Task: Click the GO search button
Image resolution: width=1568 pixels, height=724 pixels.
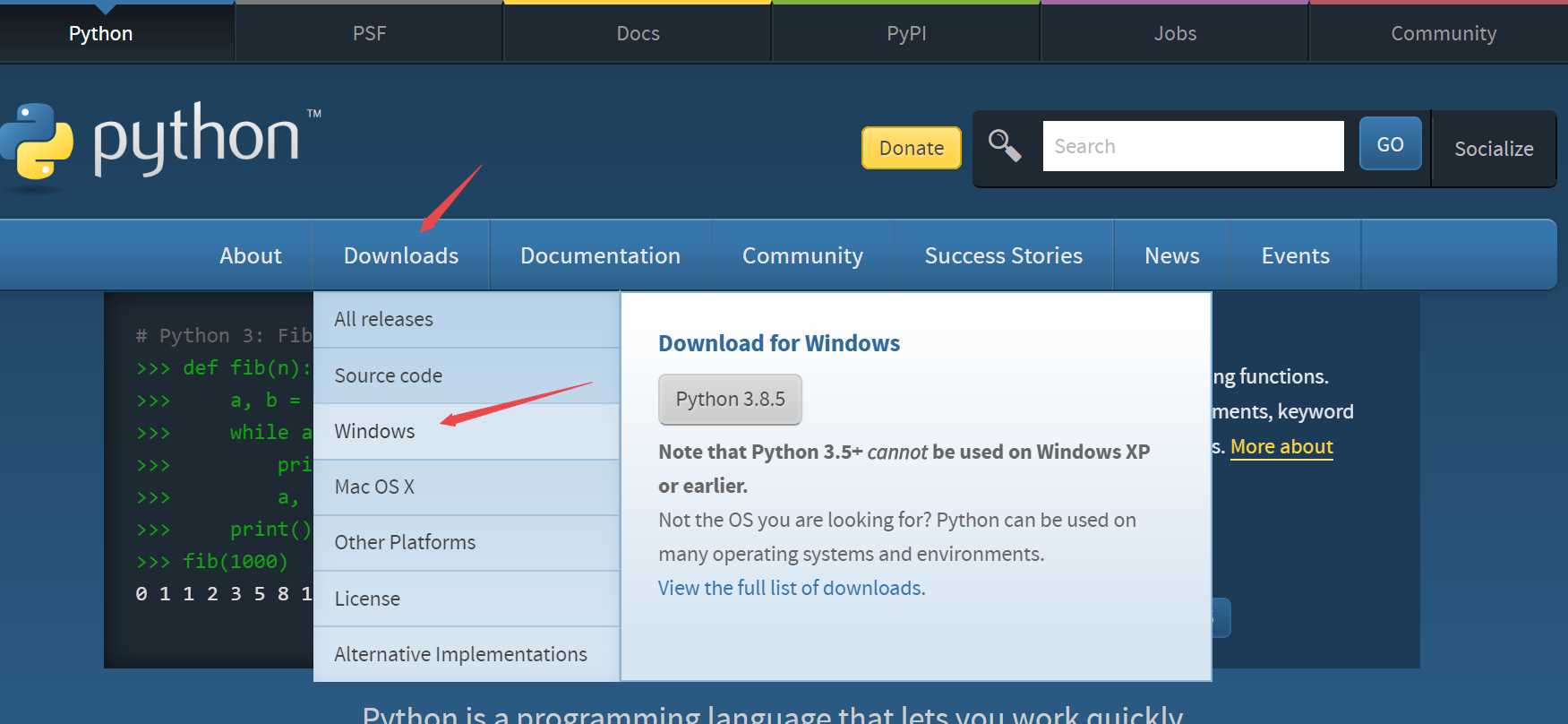Action: (x=1390, y=144)
